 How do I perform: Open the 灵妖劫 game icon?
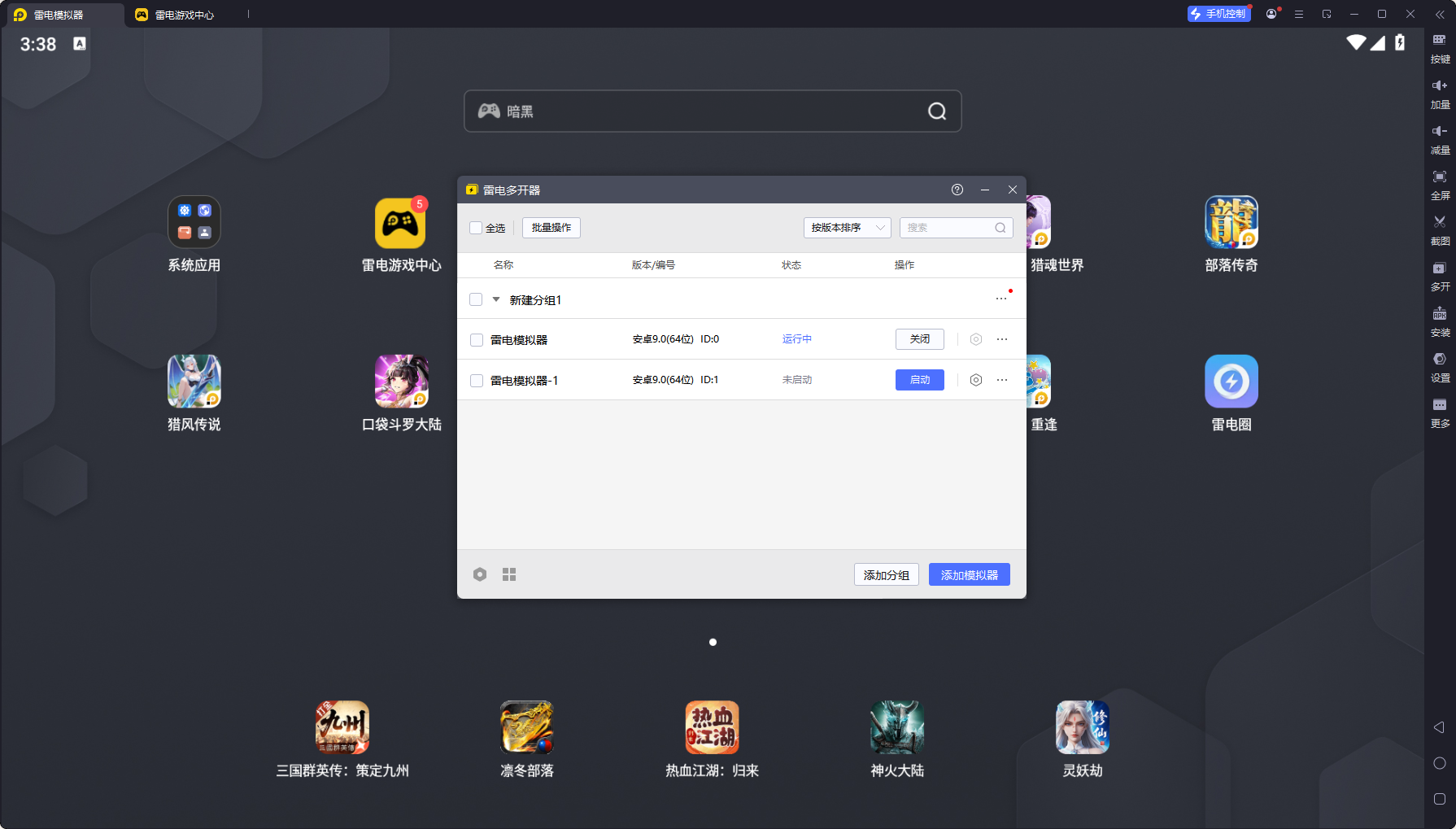coord(1082,727)
